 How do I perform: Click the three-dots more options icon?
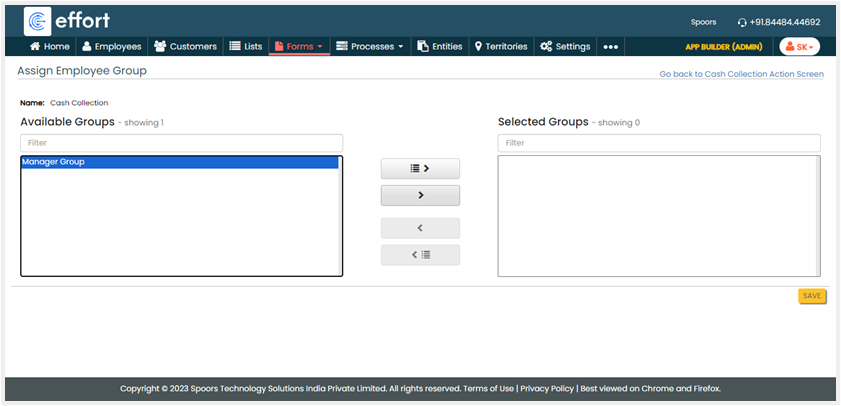611,47
